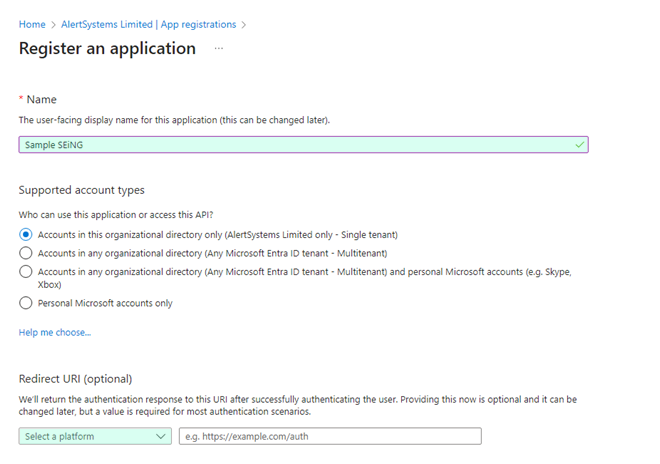
Task: Open the Help me choose link
Action: [x=55, y=332]
